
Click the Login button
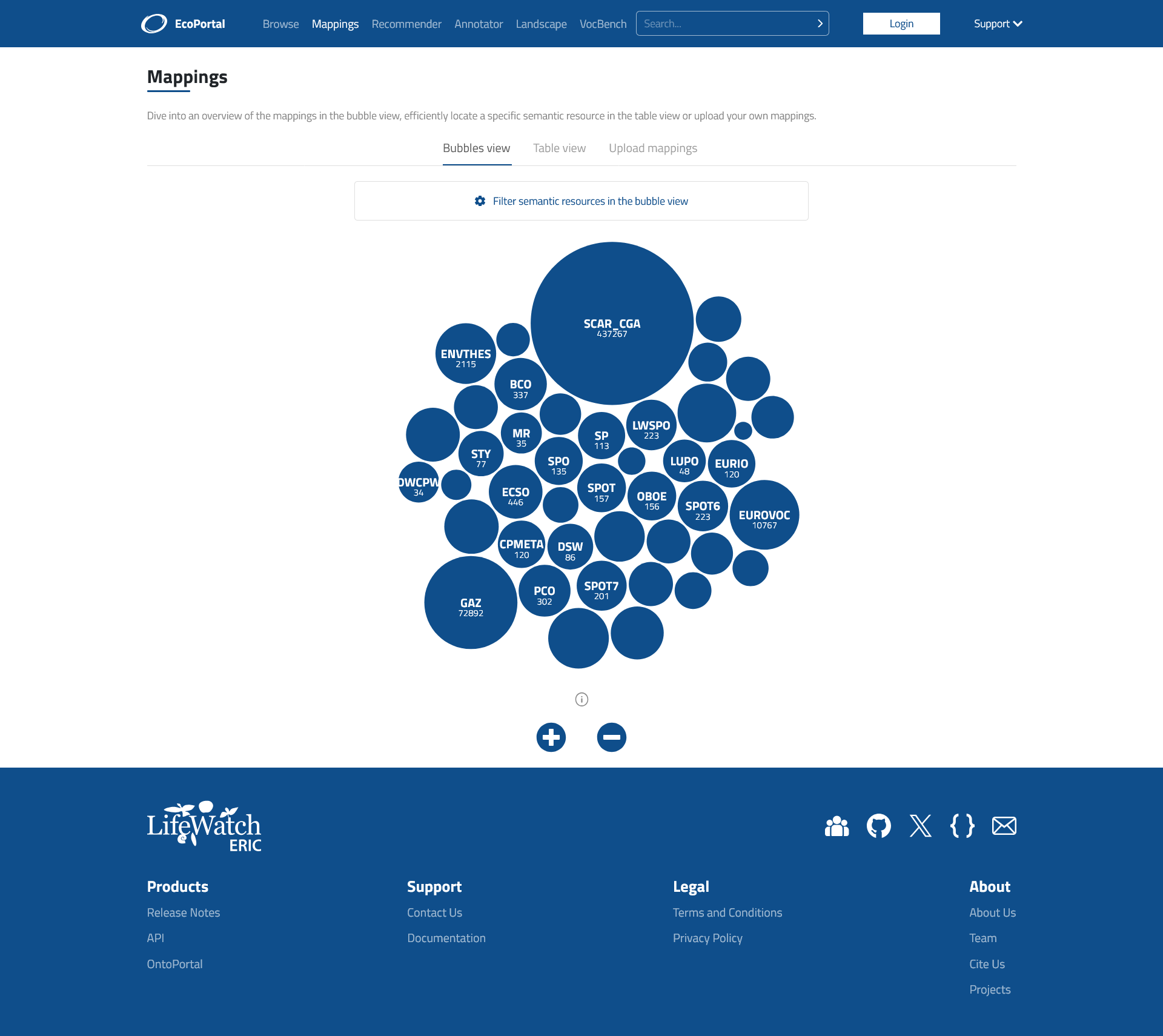(901, 24)
